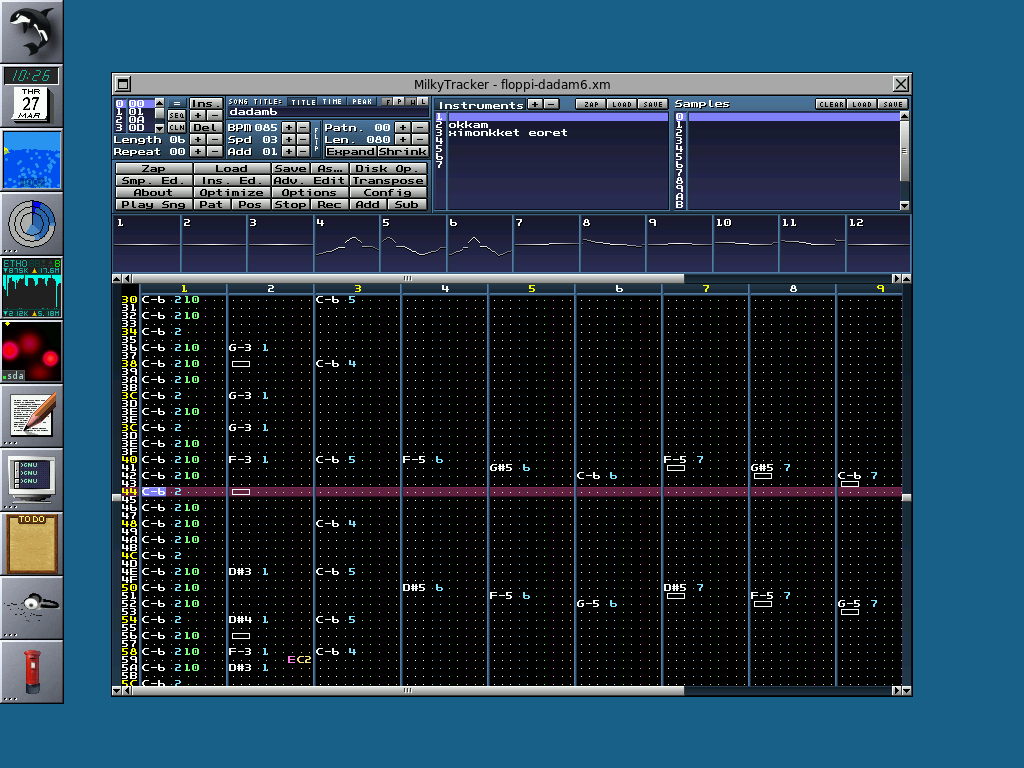This screenshot has height=768, width=1024.
Task: Click Play Sng to play the song
Action: point(153,204)
